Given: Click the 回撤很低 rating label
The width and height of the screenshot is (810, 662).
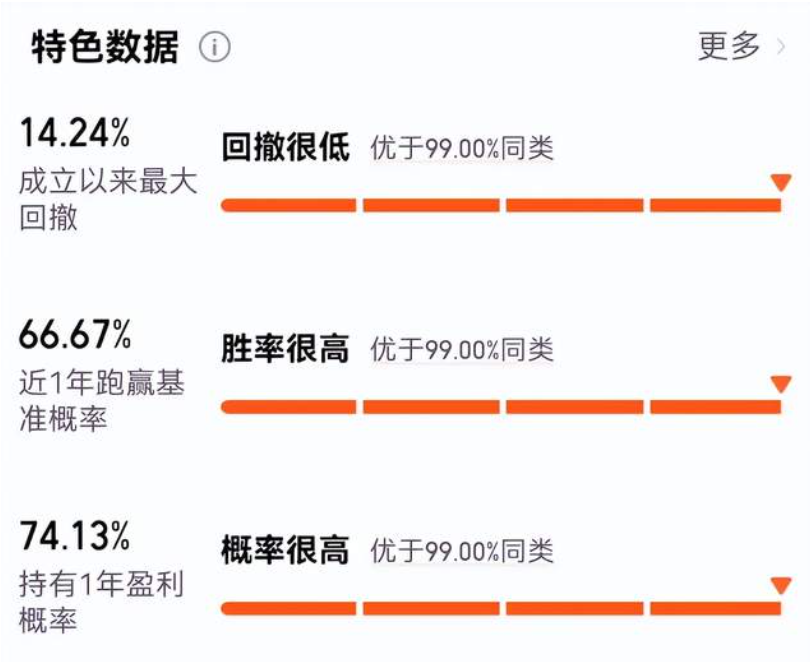Looking at the screenshot, I should [286, 147].
